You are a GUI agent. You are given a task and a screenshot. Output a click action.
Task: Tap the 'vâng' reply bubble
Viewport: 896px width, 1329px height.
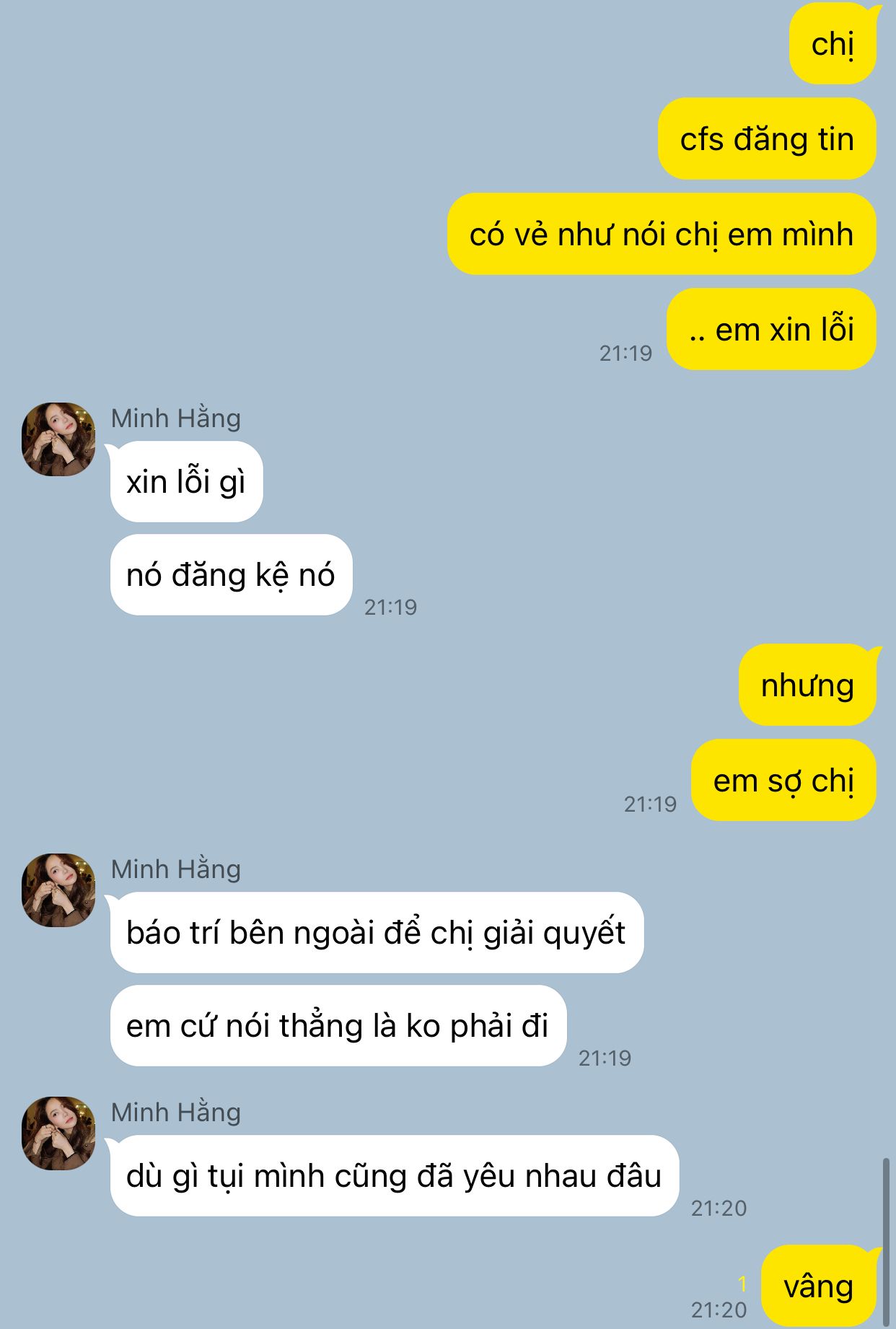(x=820, y=1286)
